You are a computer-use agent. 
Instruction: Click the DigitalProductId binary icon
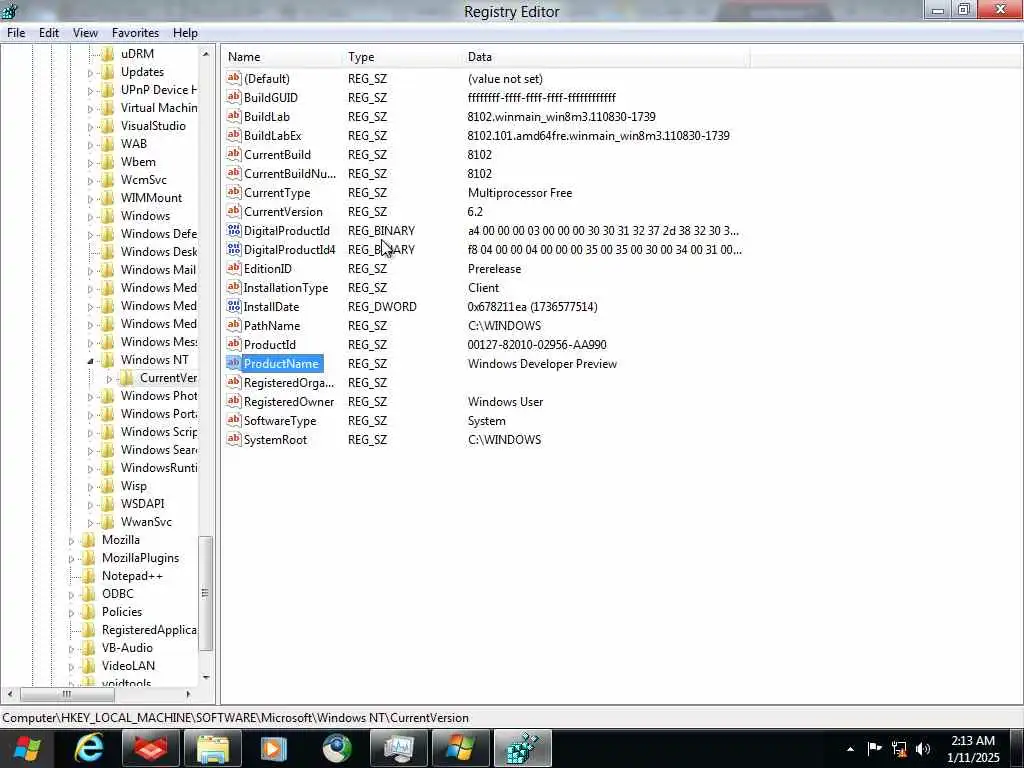tap(234, 231)
